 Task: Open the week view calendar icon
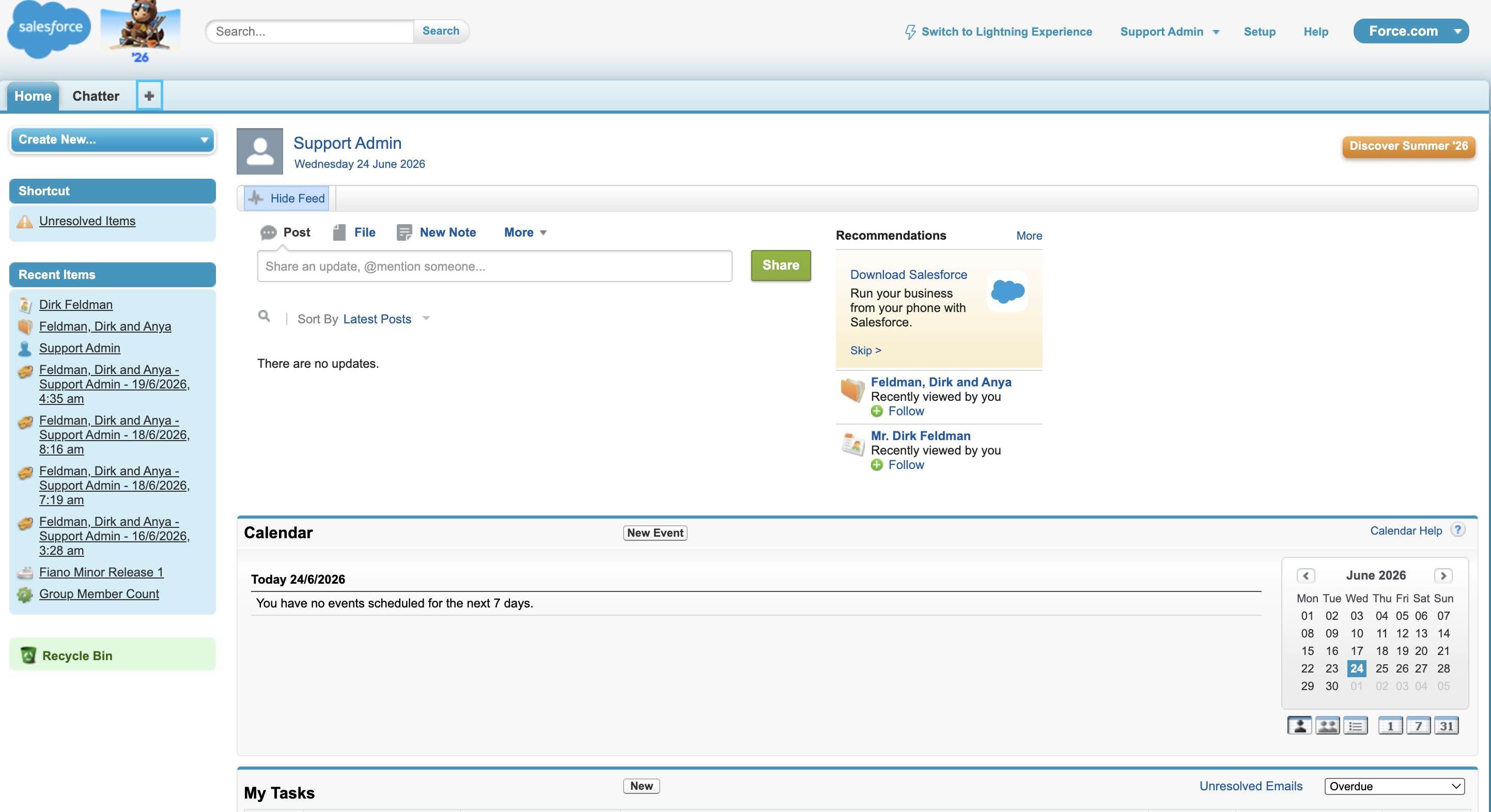click(x=1418, y=726)
